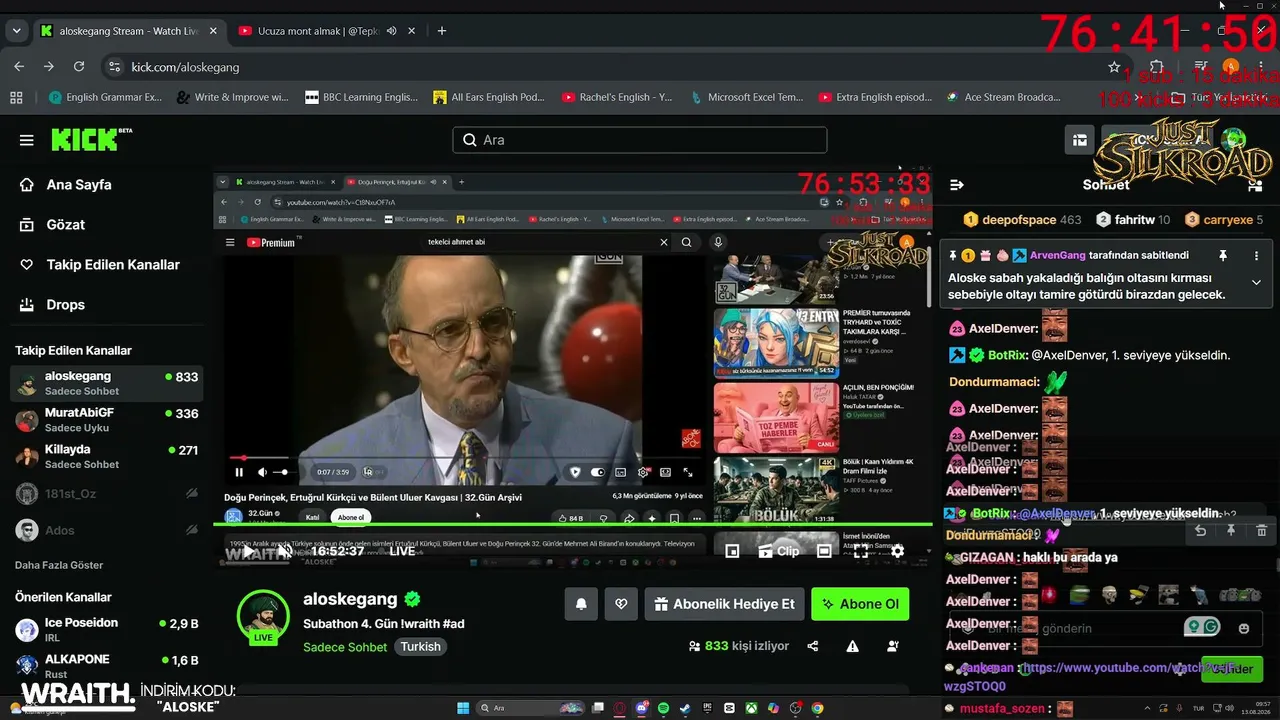Go to the Kick logo homepage

91,140
